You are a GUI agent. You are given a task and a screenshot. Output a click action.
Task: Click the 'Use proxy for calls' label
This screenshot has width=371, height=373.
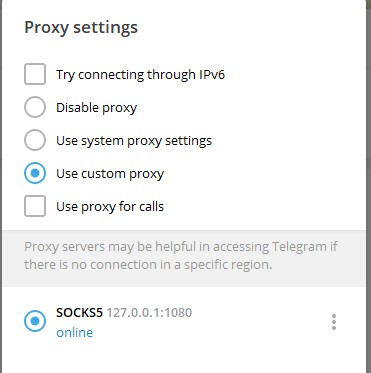click(x=110, y=207)
